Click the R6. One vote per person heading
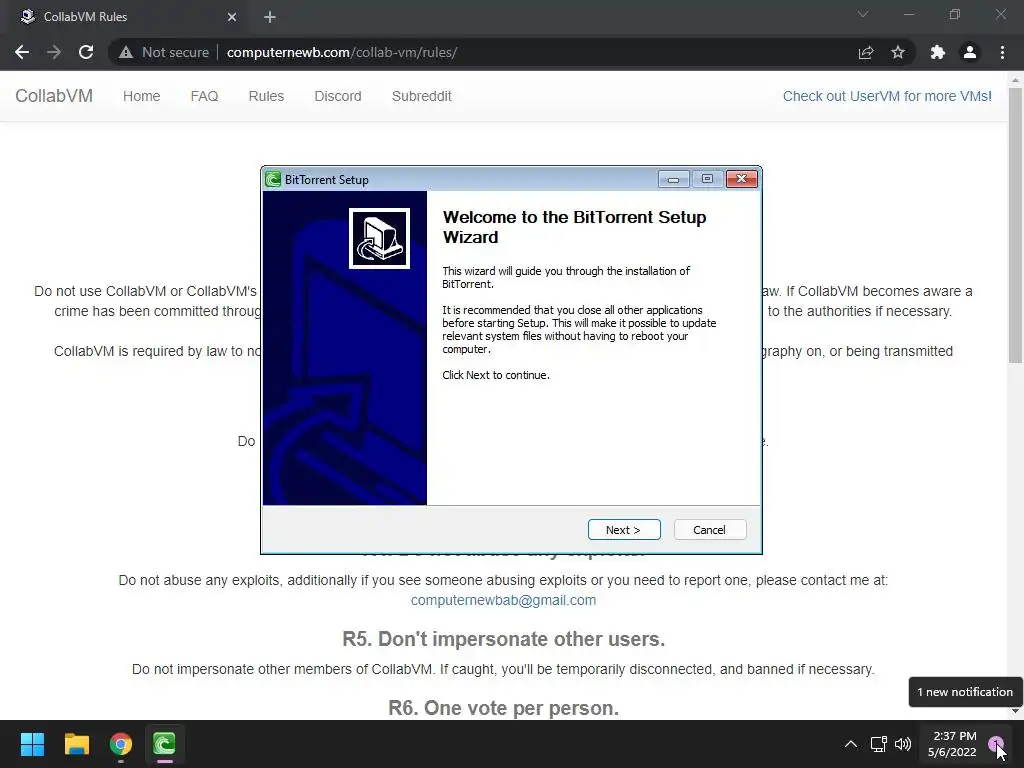The height and width of the screenshot is (768, 1024). (x=504, y=708)
